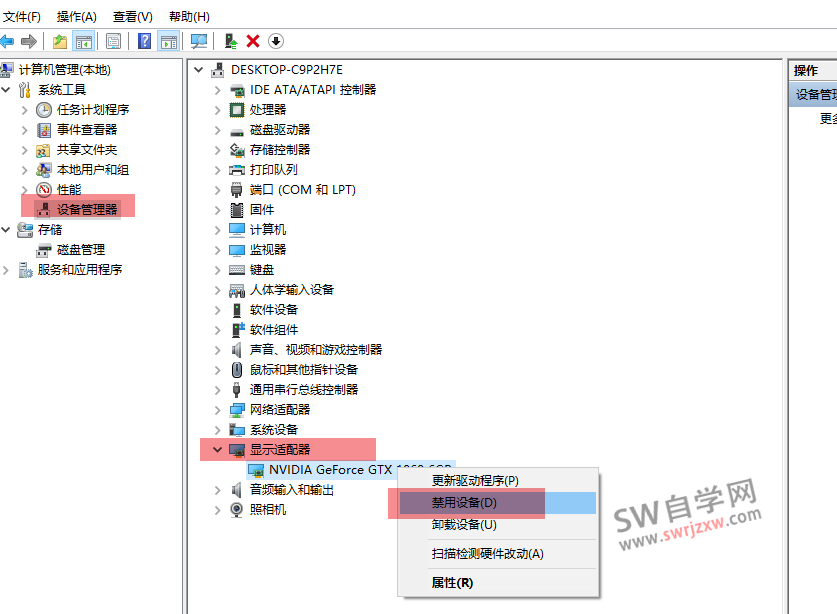Click the properties toolbar icon
The image size is (837, 614).
pyautogui.click(x=113, y=41)
